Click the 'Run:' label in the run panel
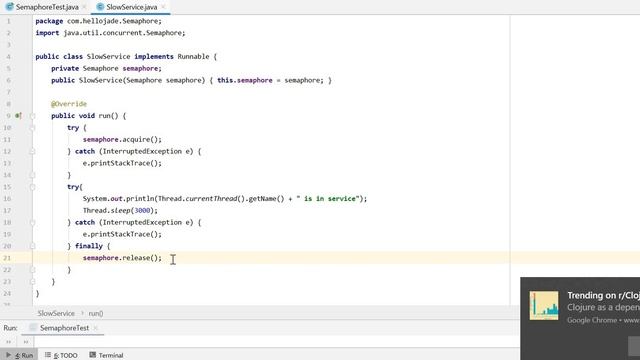This screenshot has height=360, width=640. point(10,328)
